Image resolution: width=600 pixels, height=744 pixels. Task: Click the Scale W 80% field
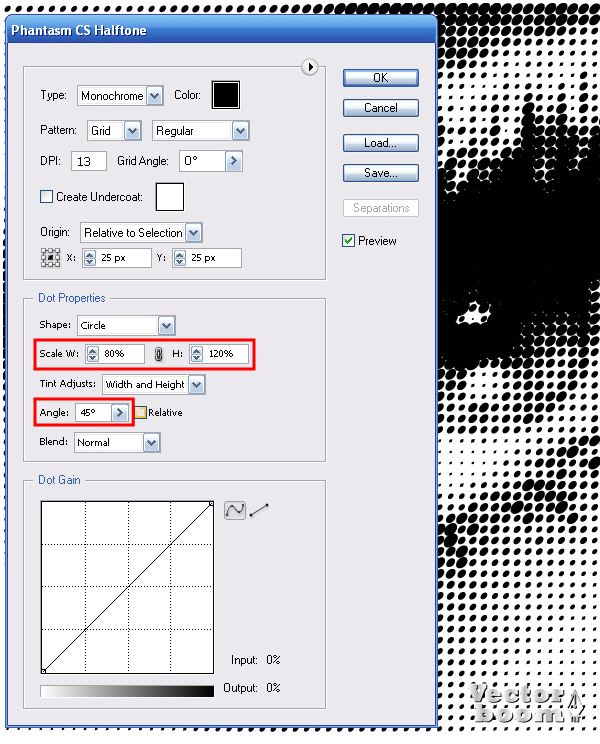point(121,354)
